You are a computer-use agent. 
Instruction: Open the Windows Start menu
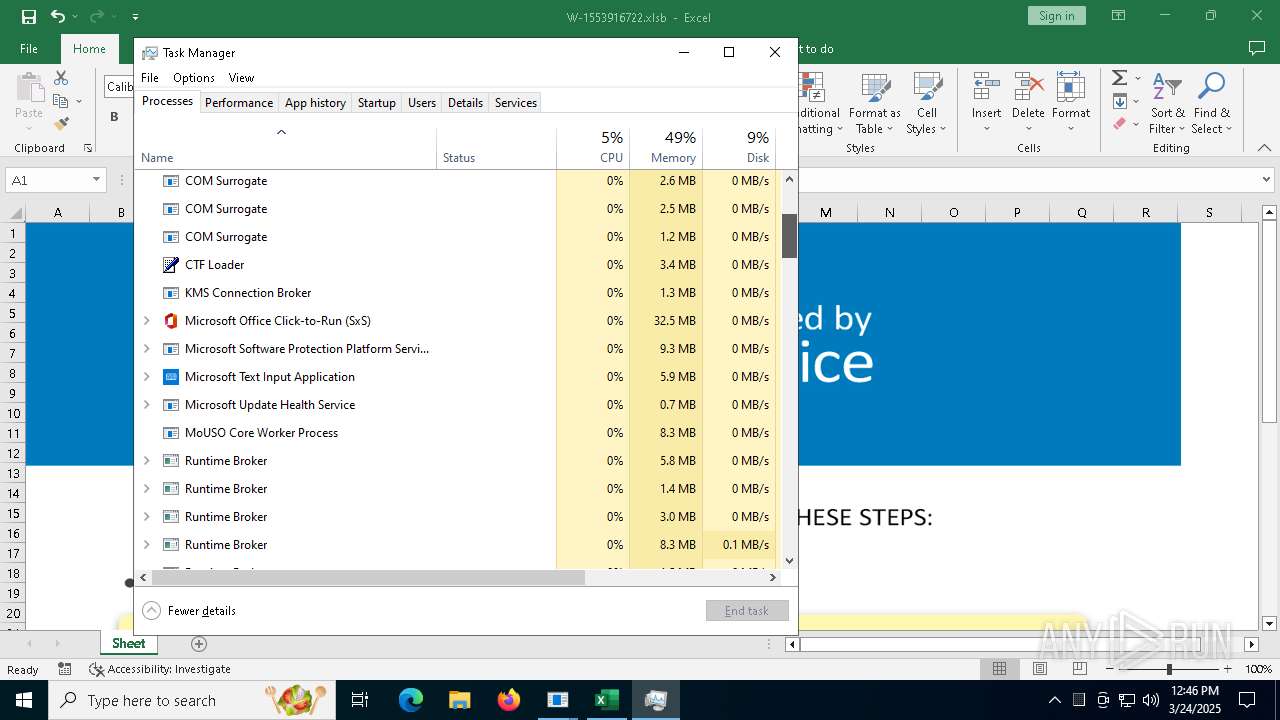click(24, 700)
